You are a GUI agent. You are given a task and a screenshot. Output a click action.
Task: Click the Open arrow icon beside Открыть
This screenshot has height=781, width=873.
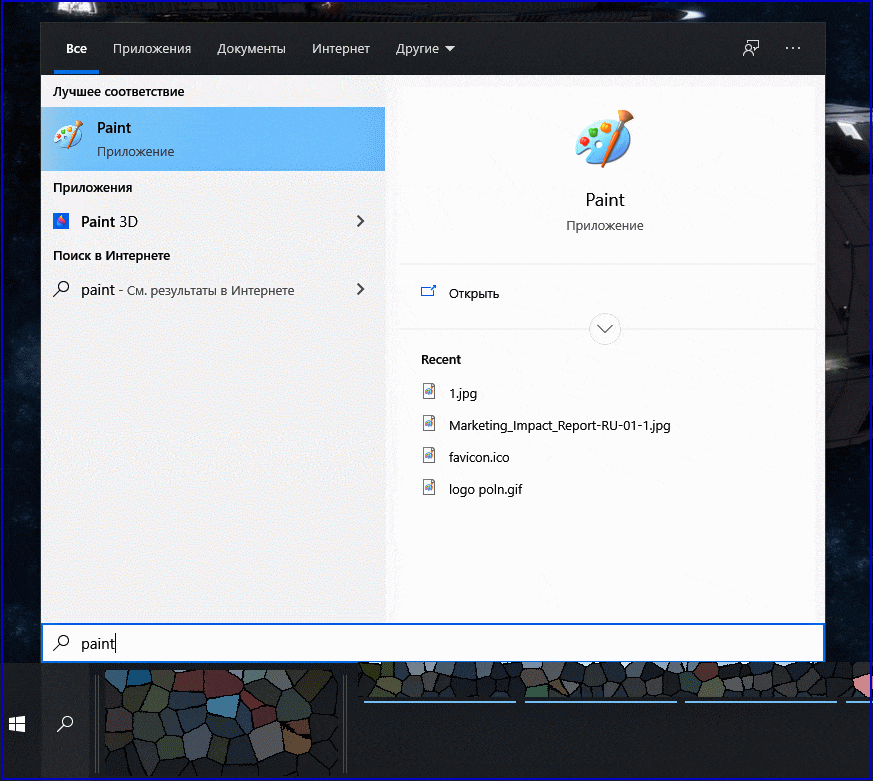point(428,291)
